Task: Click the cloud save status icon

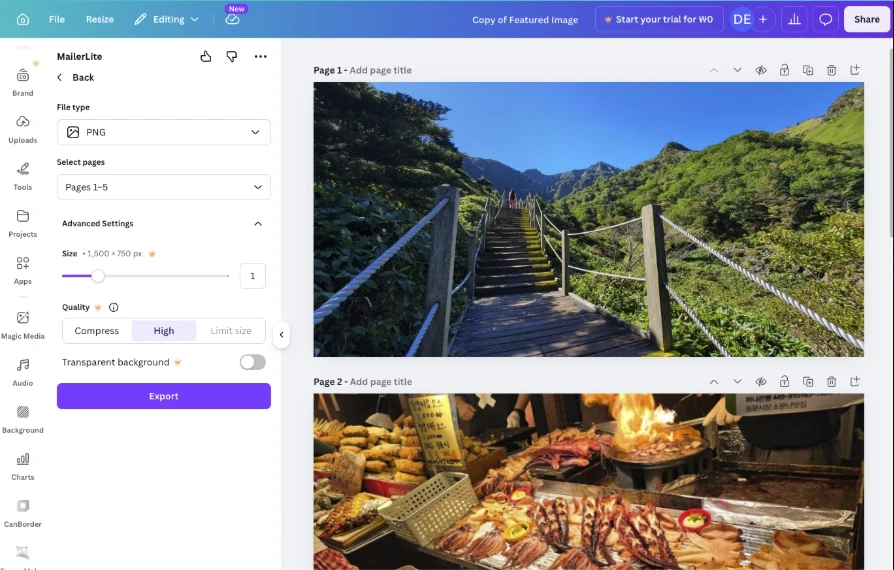Action: pyautogui.click(x=233, y=19)
